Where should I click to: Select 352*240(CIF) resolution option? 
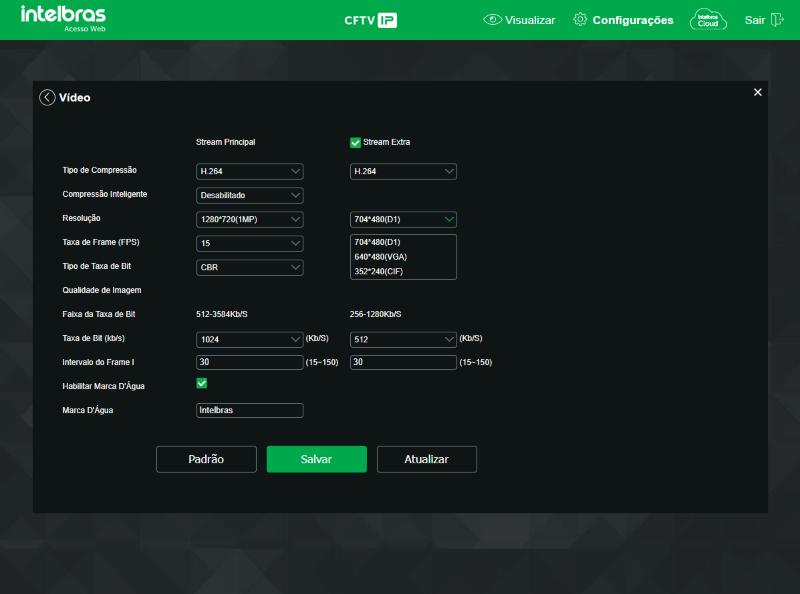pyautogui.click(x=403, y=271)
